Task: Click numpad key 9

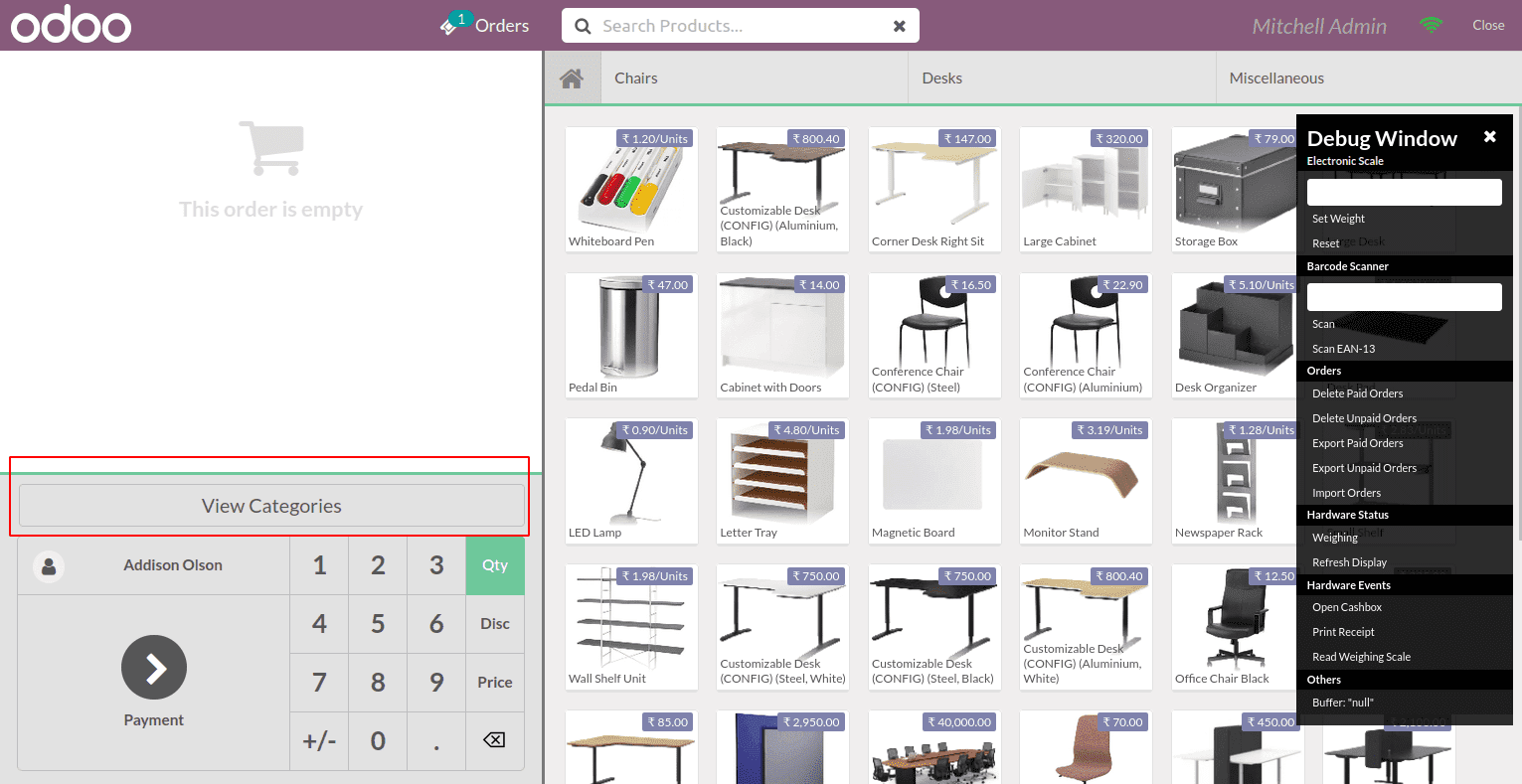Action: tap(436, 683)
